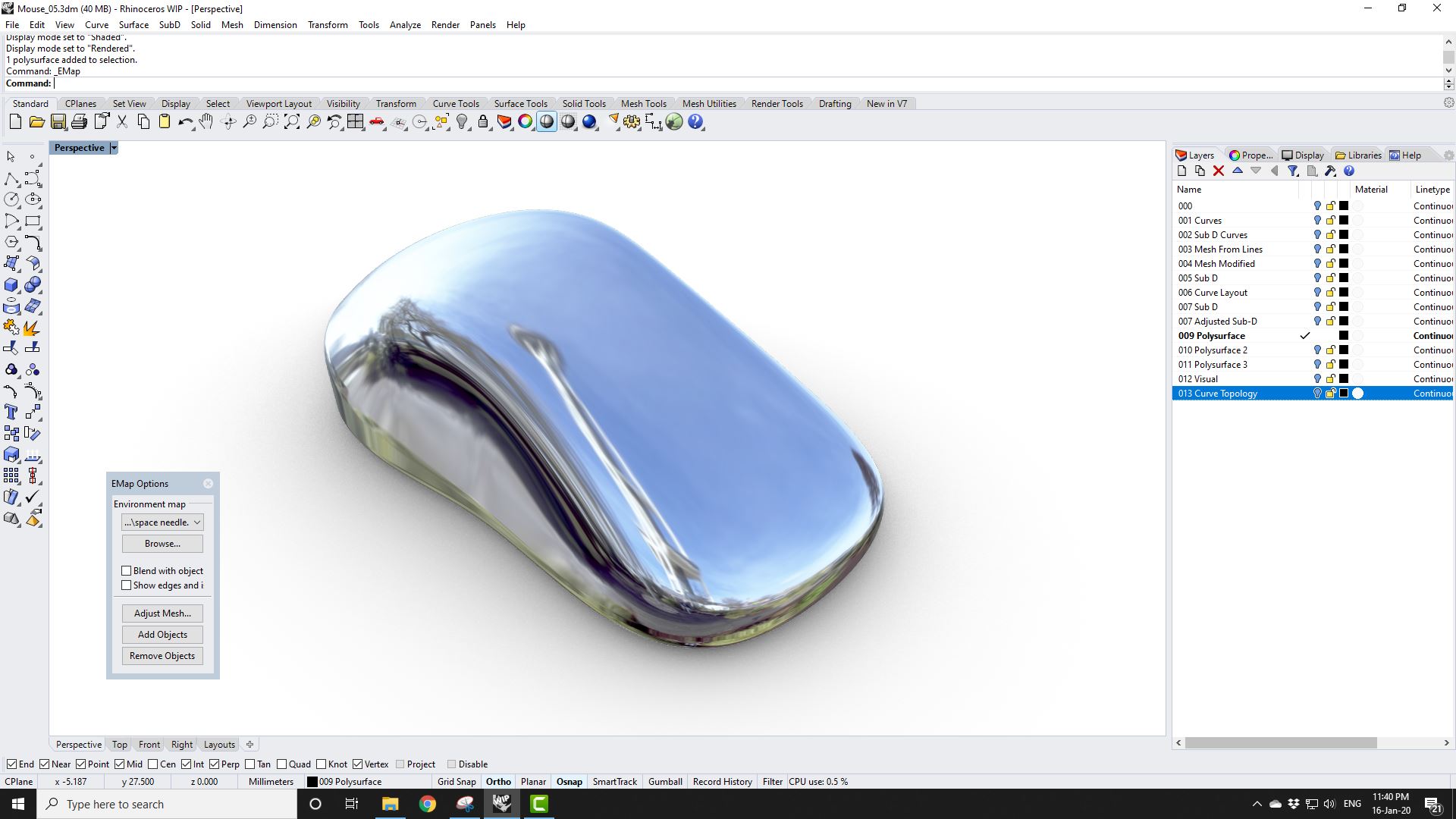The image size is (1456, 819).
Task: Click the blue sphere Render icon
Action: [x=589, y=122]
